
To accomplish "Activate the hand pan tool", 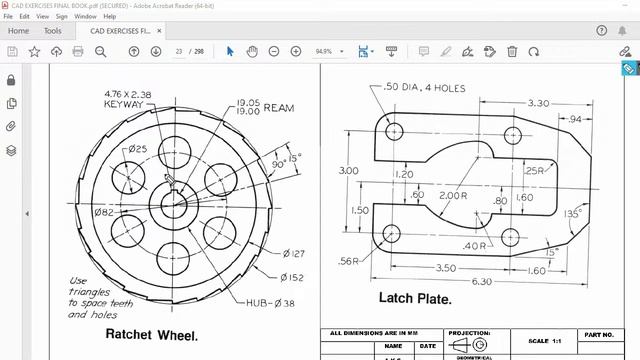I will [252, 51].
